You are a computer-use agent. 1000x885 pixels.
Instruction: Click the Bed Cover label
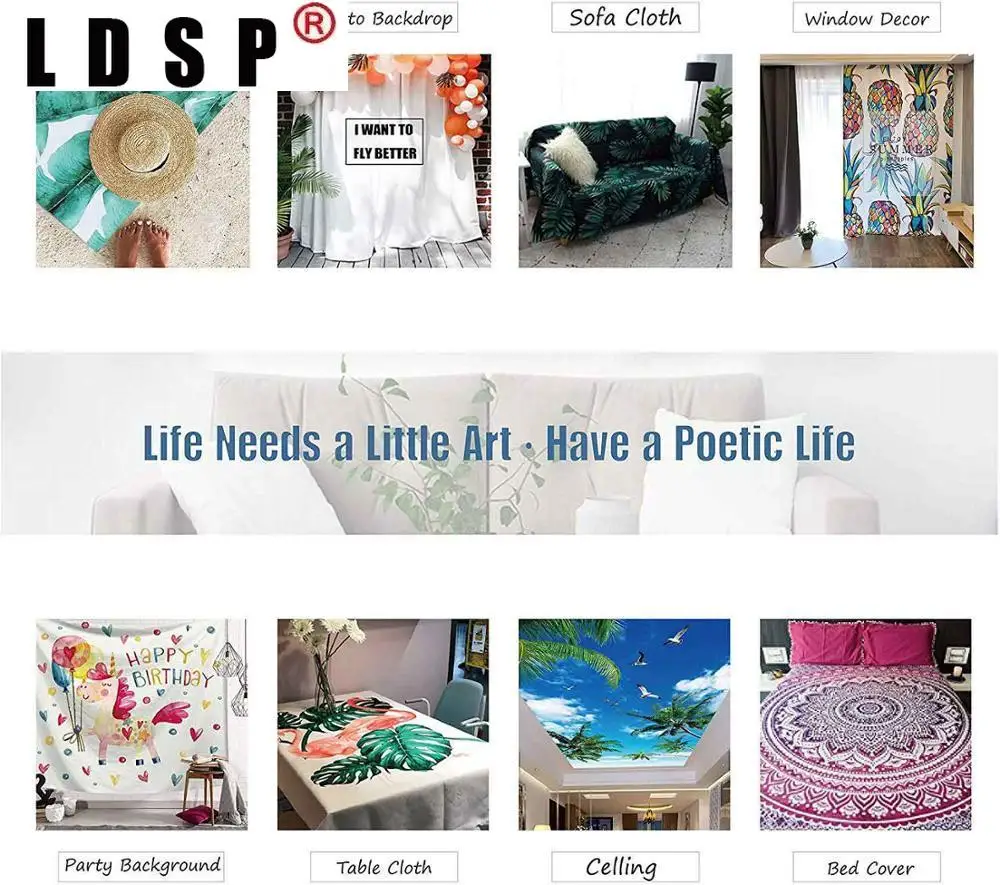coord(867,867)
